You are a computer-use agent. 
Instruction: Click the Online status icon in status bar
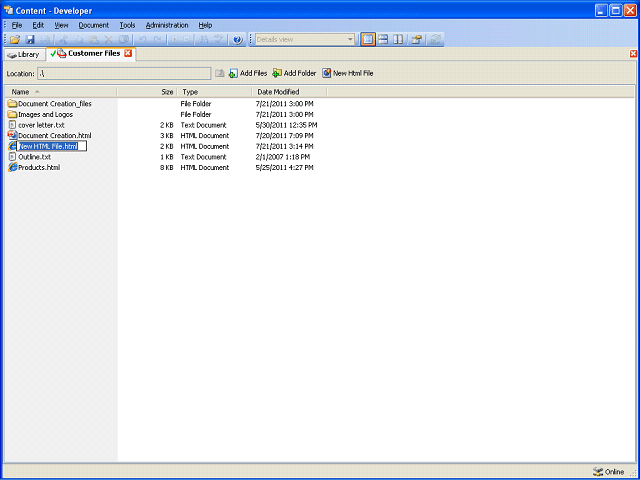click(x=598, y=472)
